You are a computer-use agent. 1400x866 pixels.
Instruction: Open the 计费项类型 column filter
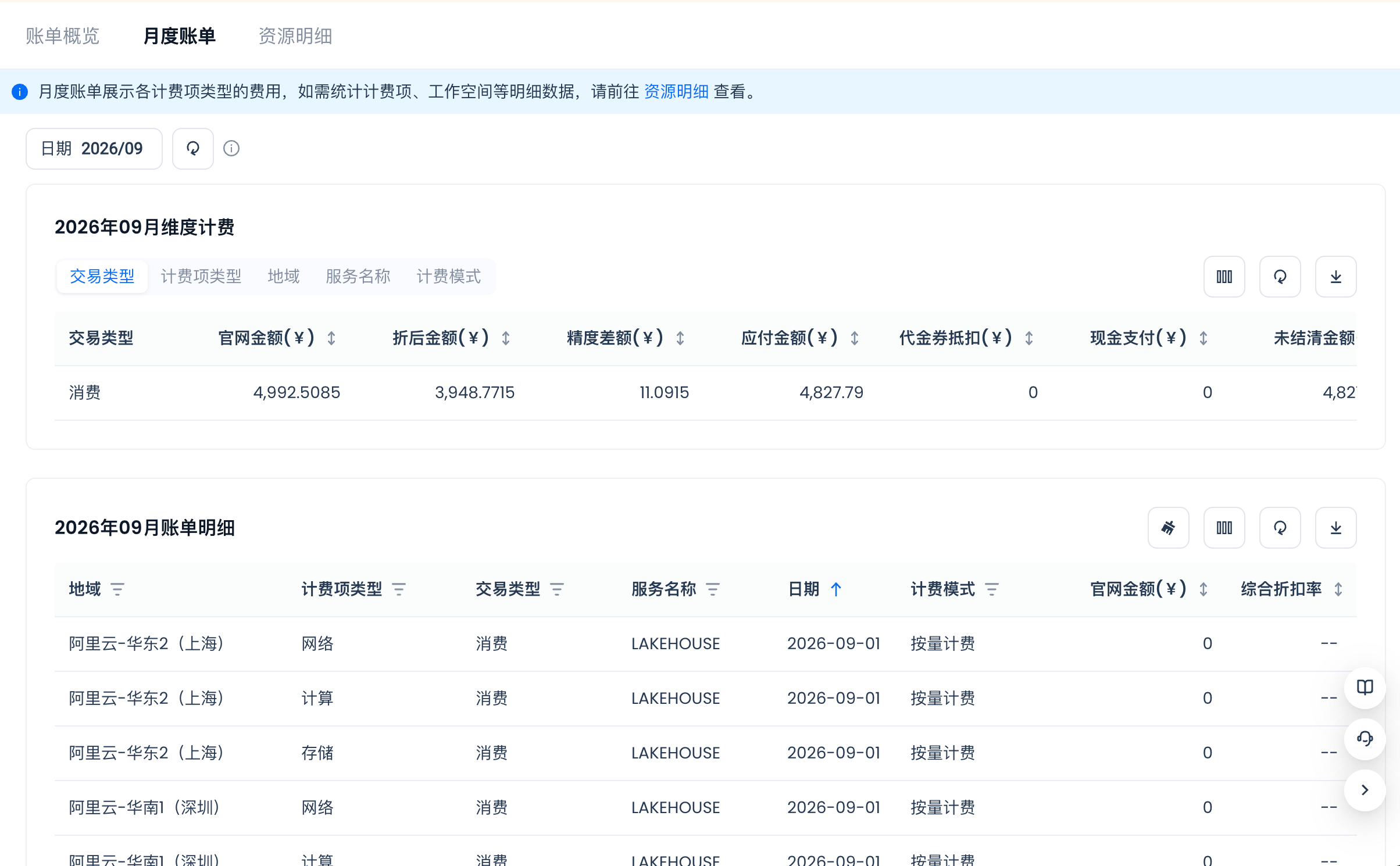[399, 589]
